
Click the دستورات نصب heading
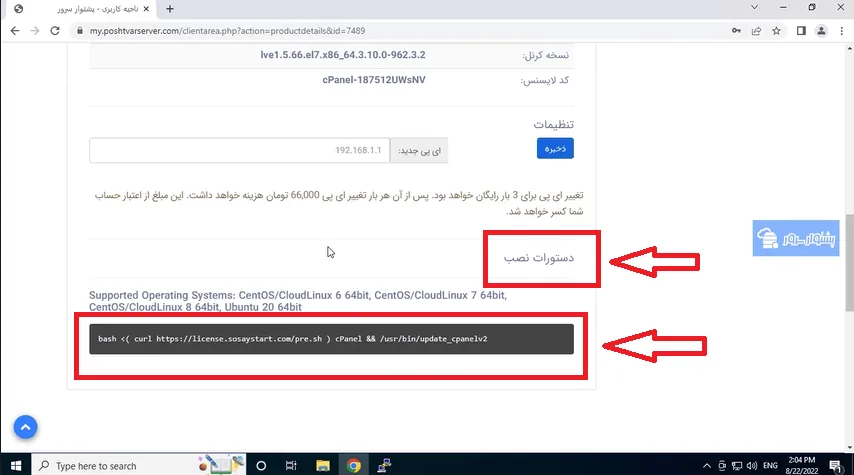point(539,258)
